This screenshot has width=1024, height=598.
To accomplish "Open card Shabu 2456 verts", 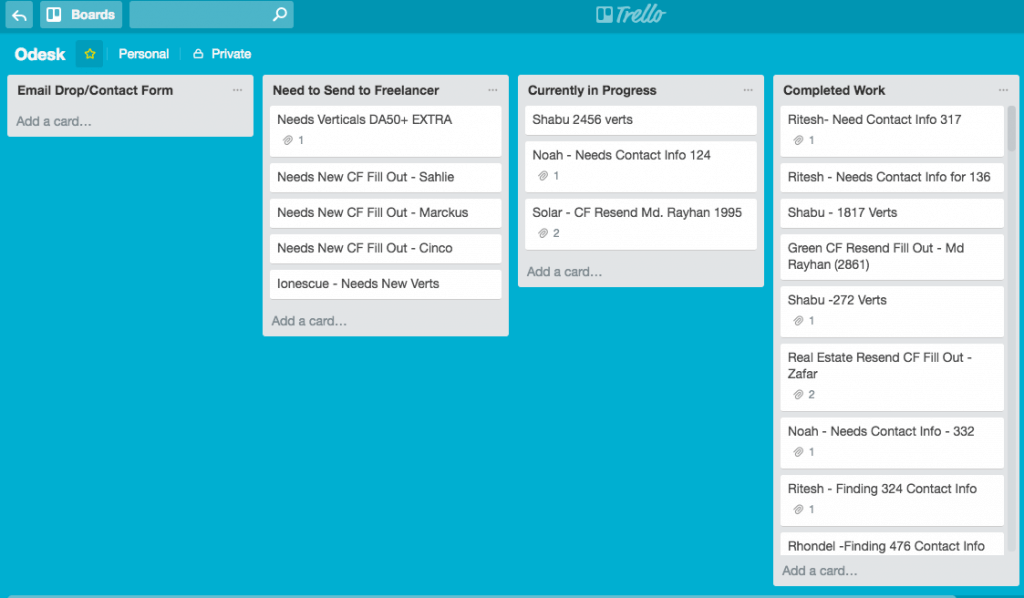I will [641, 120].
